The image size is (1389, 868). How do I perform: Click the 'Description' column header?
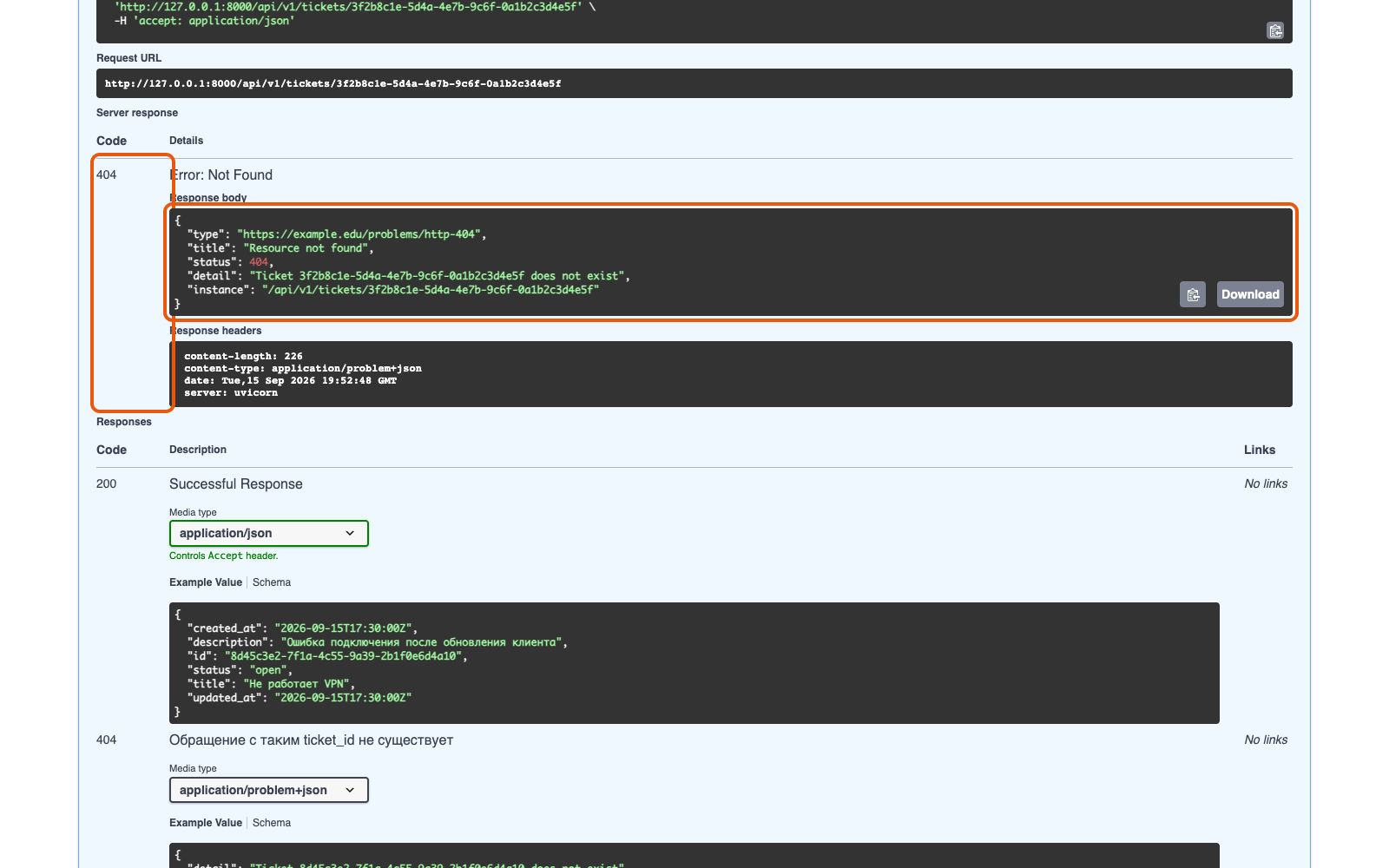198,450
